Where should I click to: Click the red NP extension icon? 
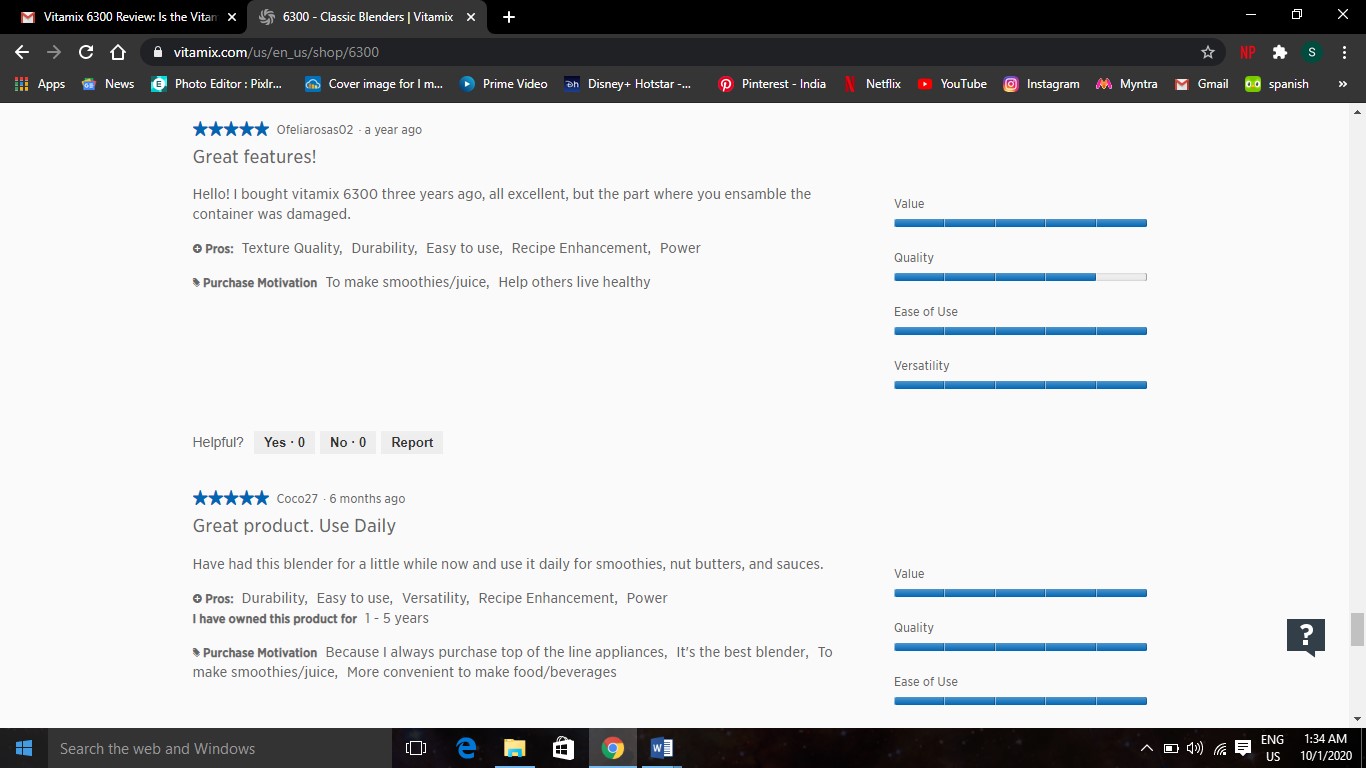[x=1248, y=52]
